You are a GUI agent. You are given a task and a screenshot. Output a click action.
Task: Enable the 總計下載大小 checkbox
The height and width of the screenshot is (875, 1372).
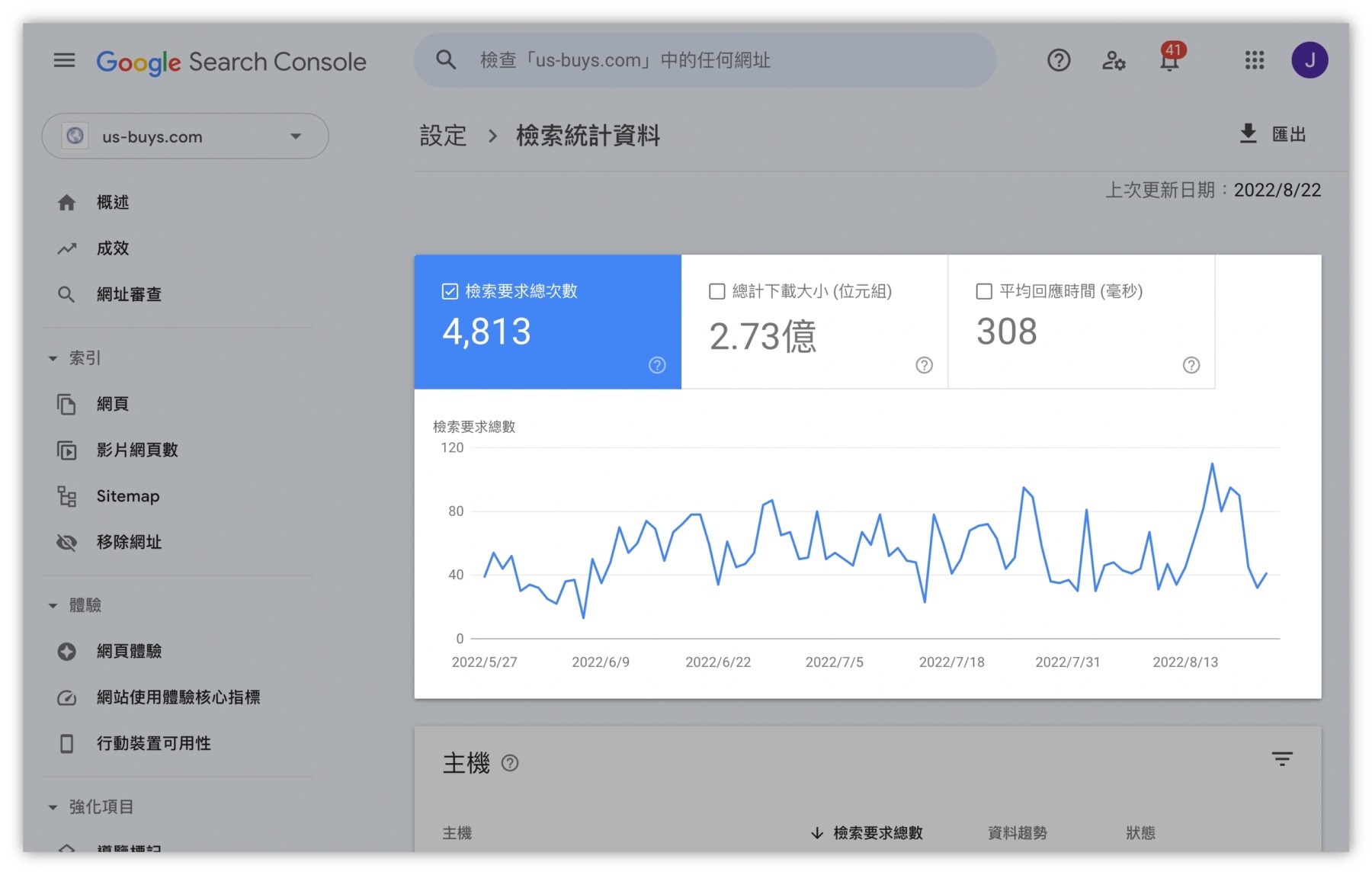(716, 291)
